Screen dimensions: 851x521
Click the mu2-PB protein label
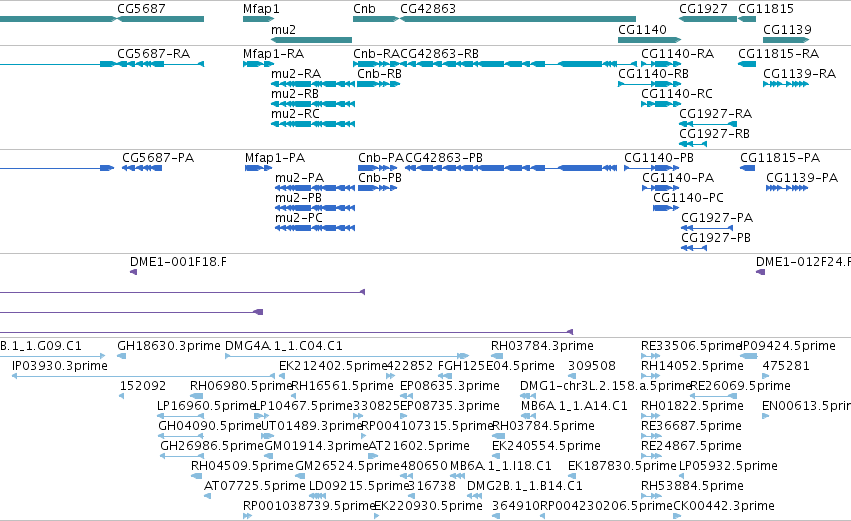(x=299, y=198)
